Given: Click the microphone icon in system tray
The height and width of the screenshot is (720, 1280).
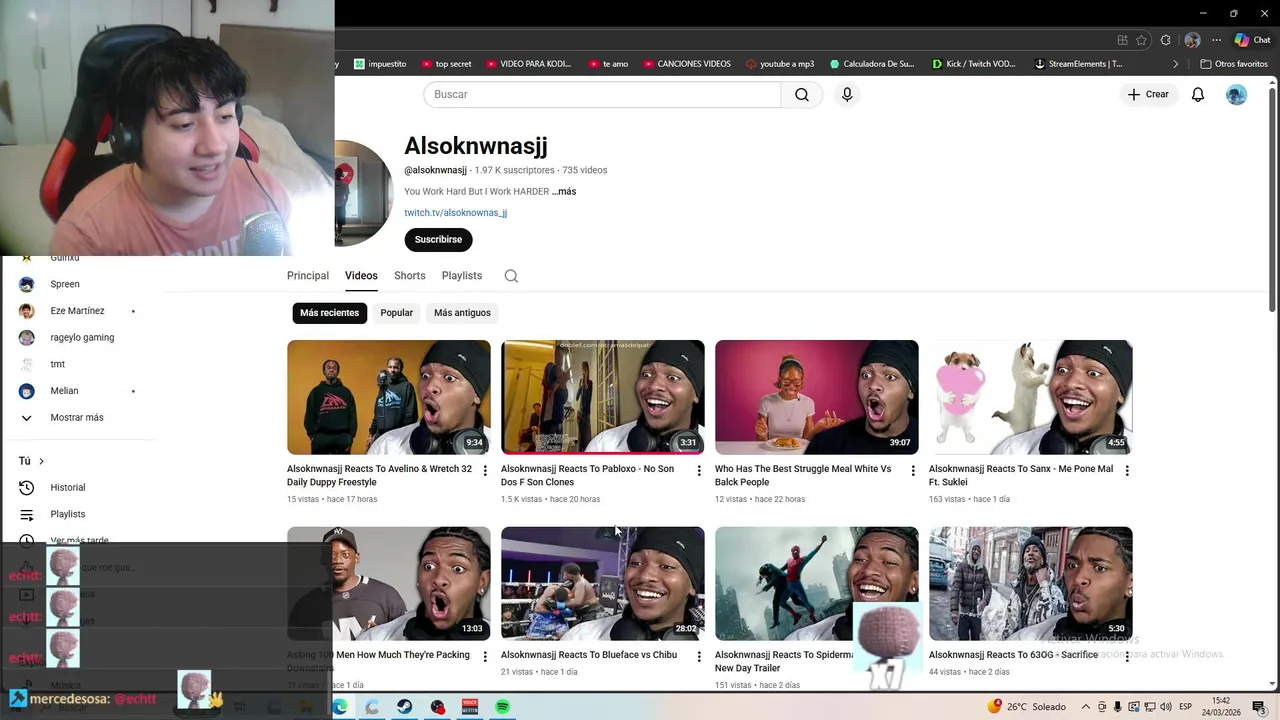Looking at the screenshot, I should [x=1117, y=707].
